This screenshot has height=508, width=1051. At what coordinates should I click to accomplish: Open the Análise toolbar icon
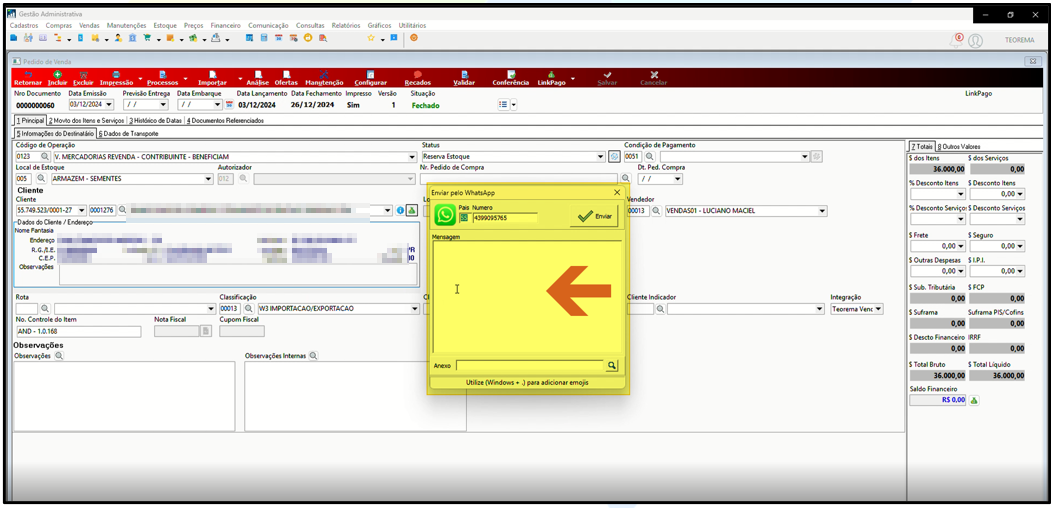[257, 74]
